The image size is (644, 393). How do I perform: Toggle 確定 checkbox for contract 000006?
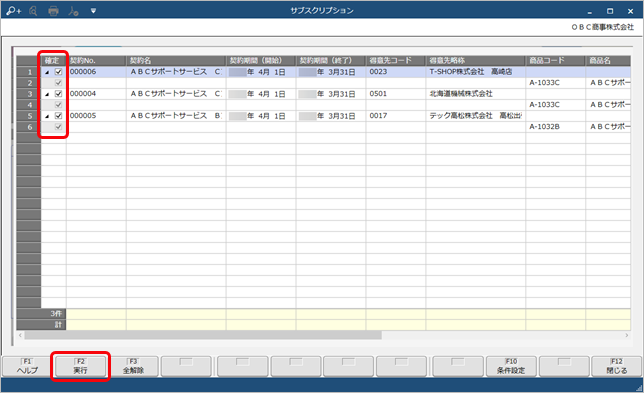click(x=58, y=72)
